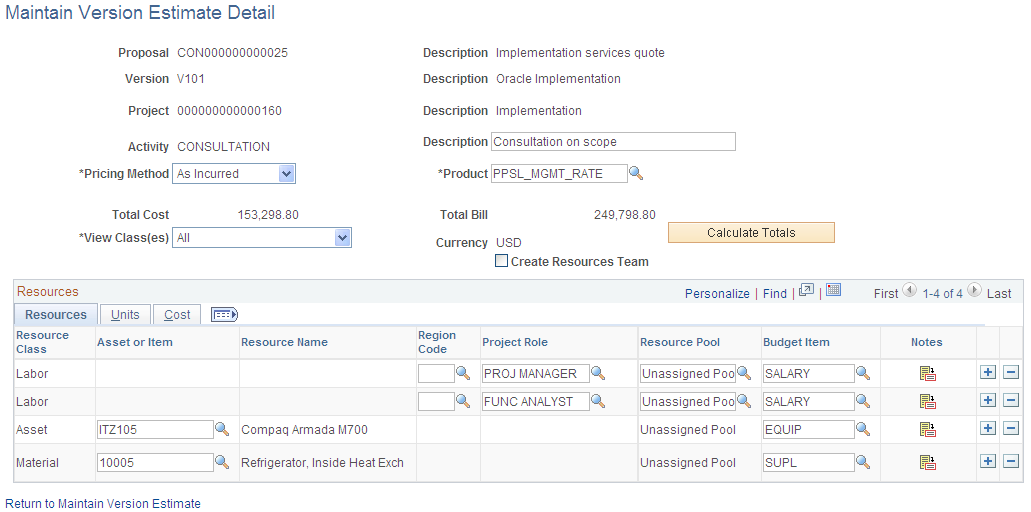Go to next rows arrow

click(974, 290)
